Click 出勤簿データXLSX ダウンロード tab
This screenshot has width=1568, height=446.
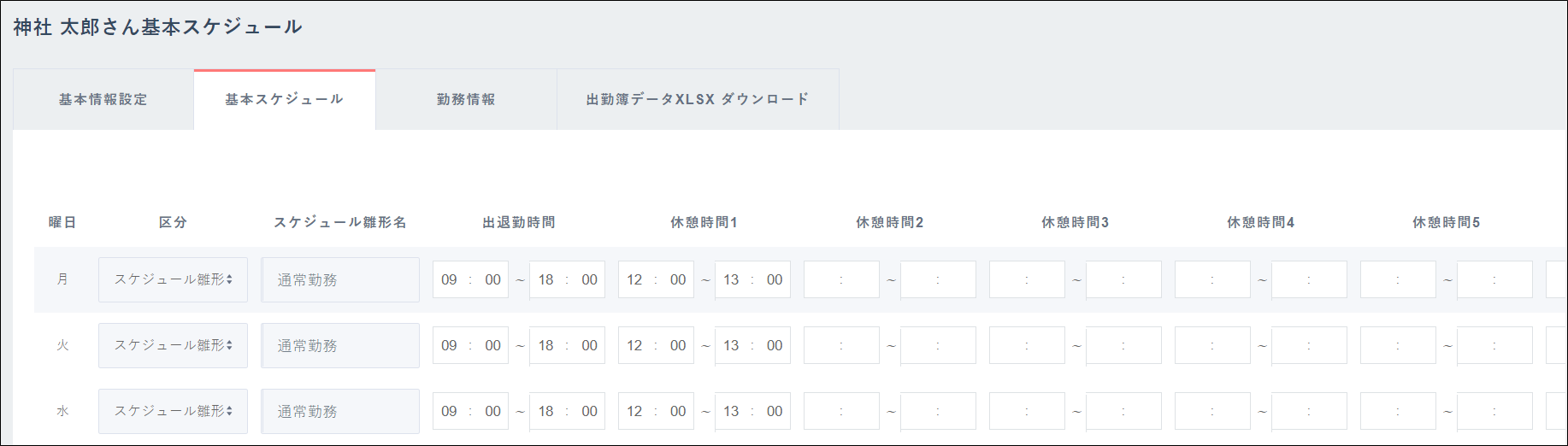tap(698, 100)
